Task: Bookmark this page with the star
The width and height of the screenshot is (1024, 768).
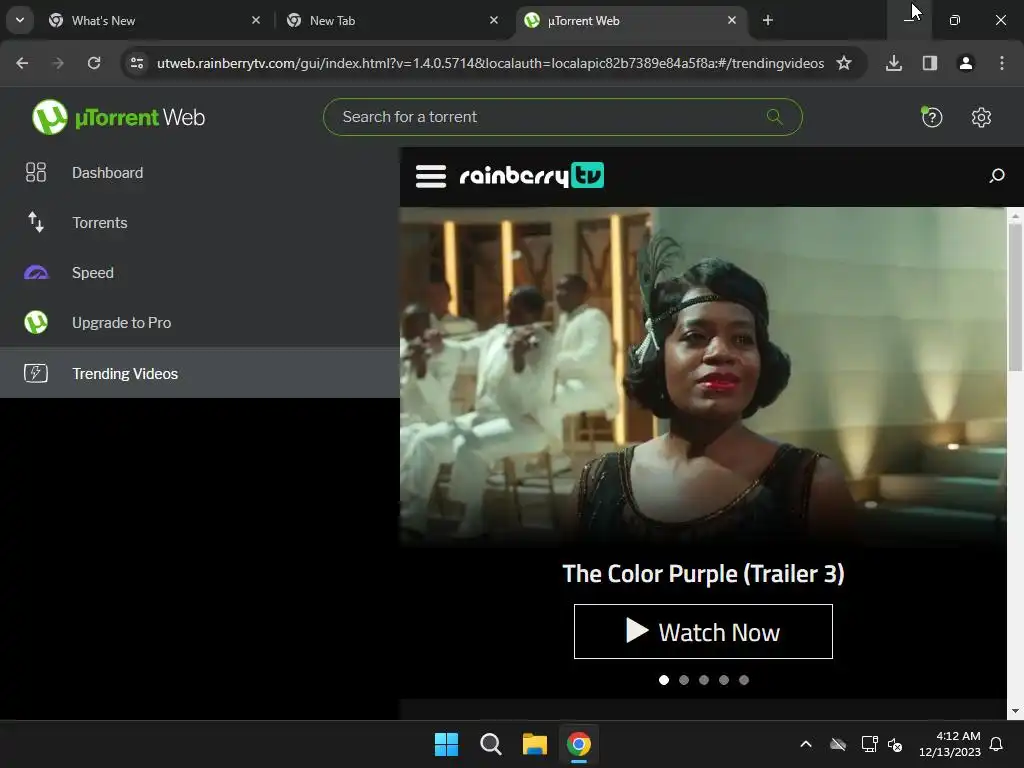Action: point(844,63)
